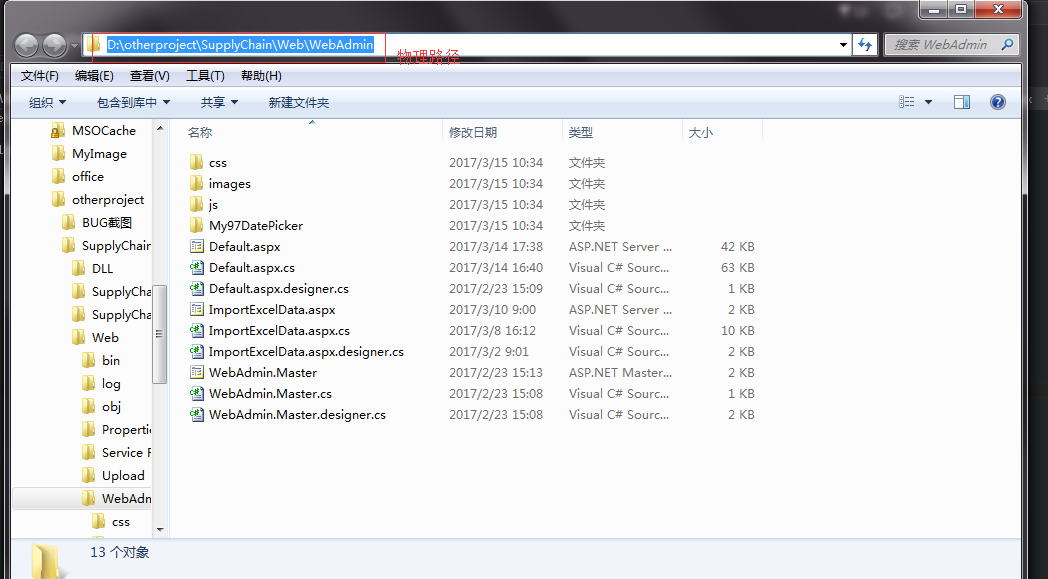Open the 帮助(H) menu
The height and width of the screenshot is (579, 1048).
(x=261, y=76)
